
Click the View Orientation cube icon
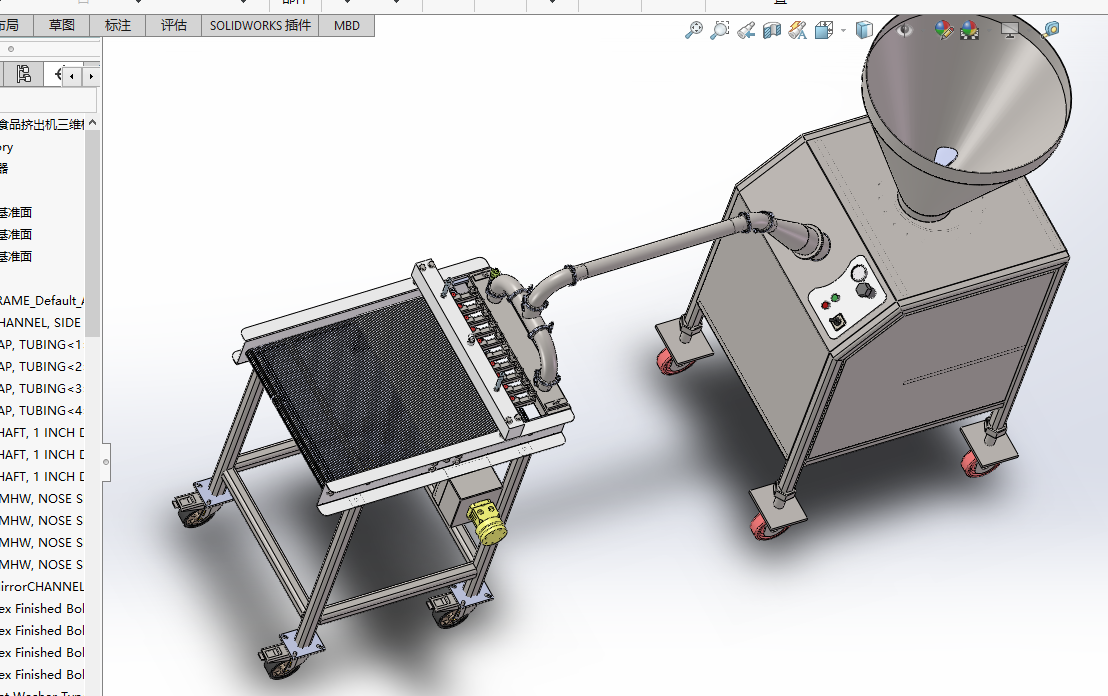(x=823, y=31)
